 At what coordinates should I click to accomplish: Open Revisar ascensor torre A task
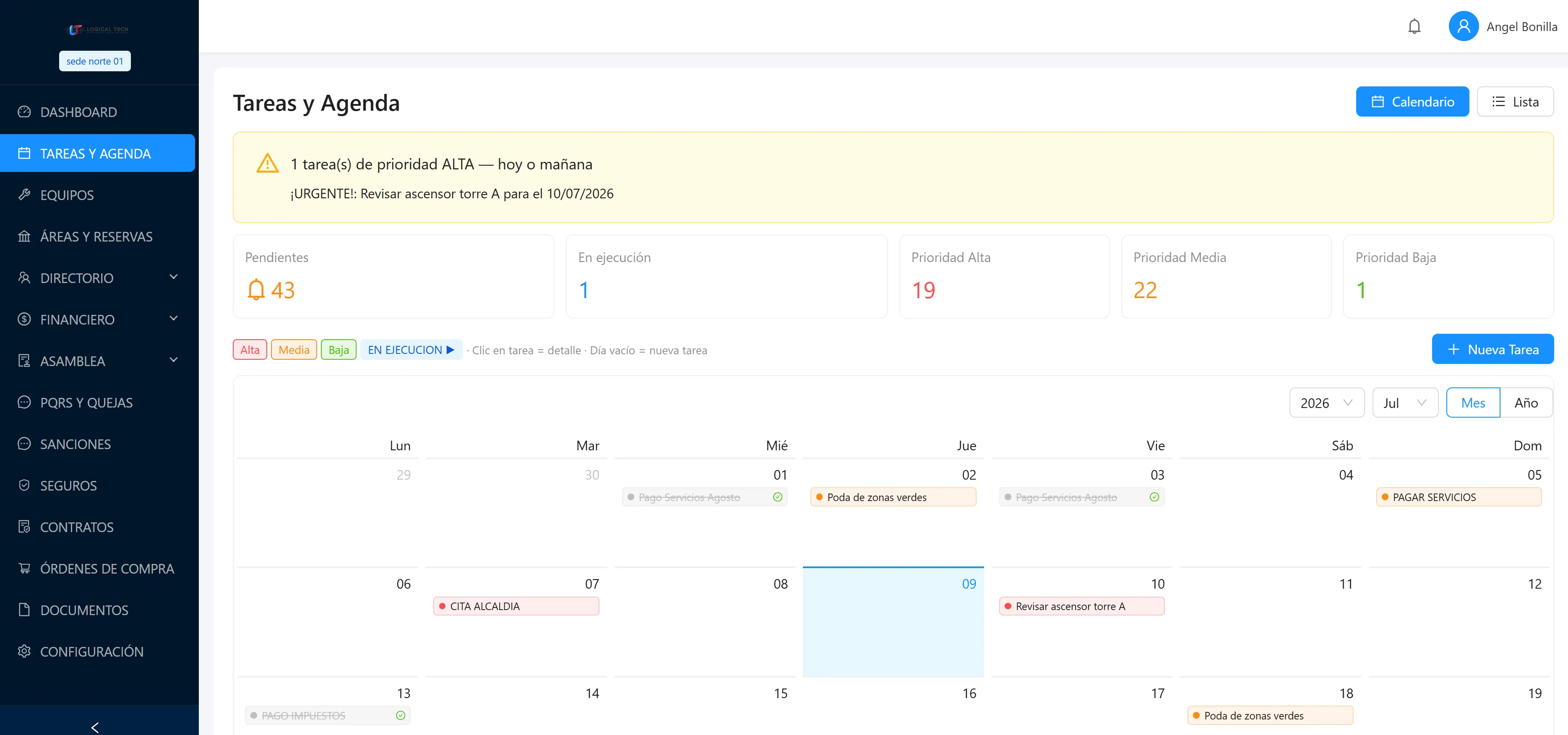pos(1081,606)
